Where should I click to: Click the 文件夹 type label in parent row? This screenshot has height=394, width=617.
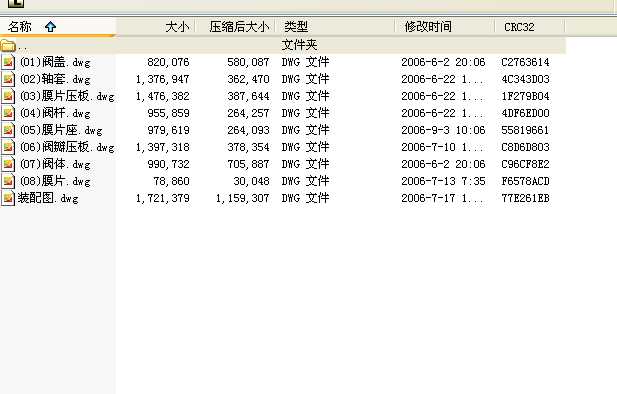click(x=299, y=45)
